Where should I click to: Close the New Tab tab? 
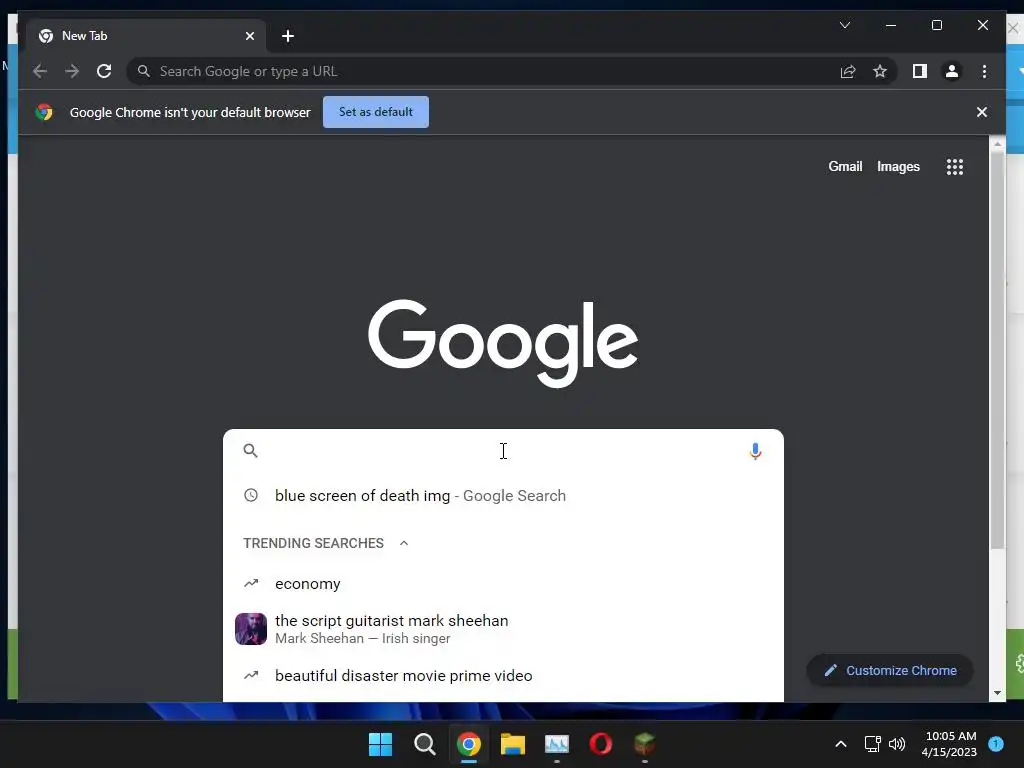click(x=249, y=36)
